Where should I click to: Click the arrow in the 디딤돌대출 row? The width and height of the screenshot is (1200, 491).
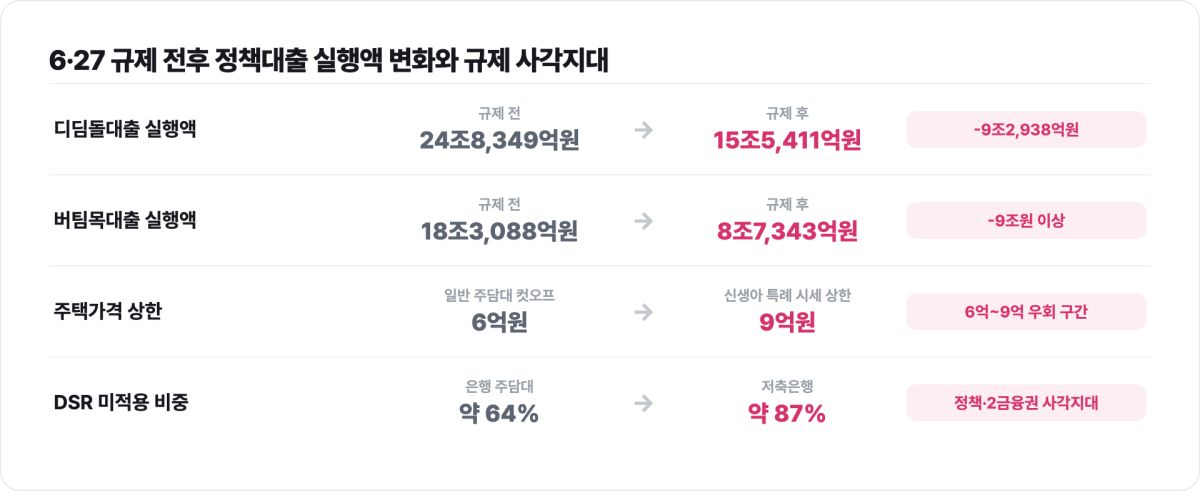tap(644, 130)
